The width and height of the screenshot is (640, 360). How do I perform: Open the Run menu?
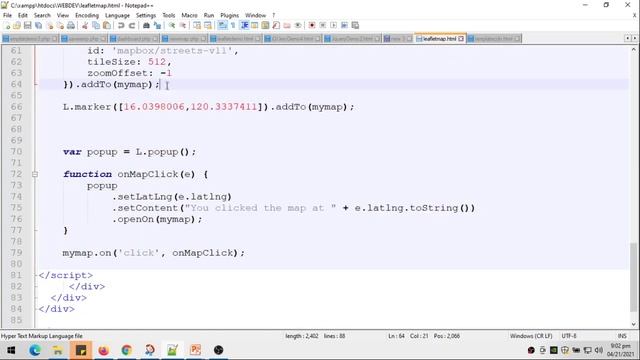209,15
